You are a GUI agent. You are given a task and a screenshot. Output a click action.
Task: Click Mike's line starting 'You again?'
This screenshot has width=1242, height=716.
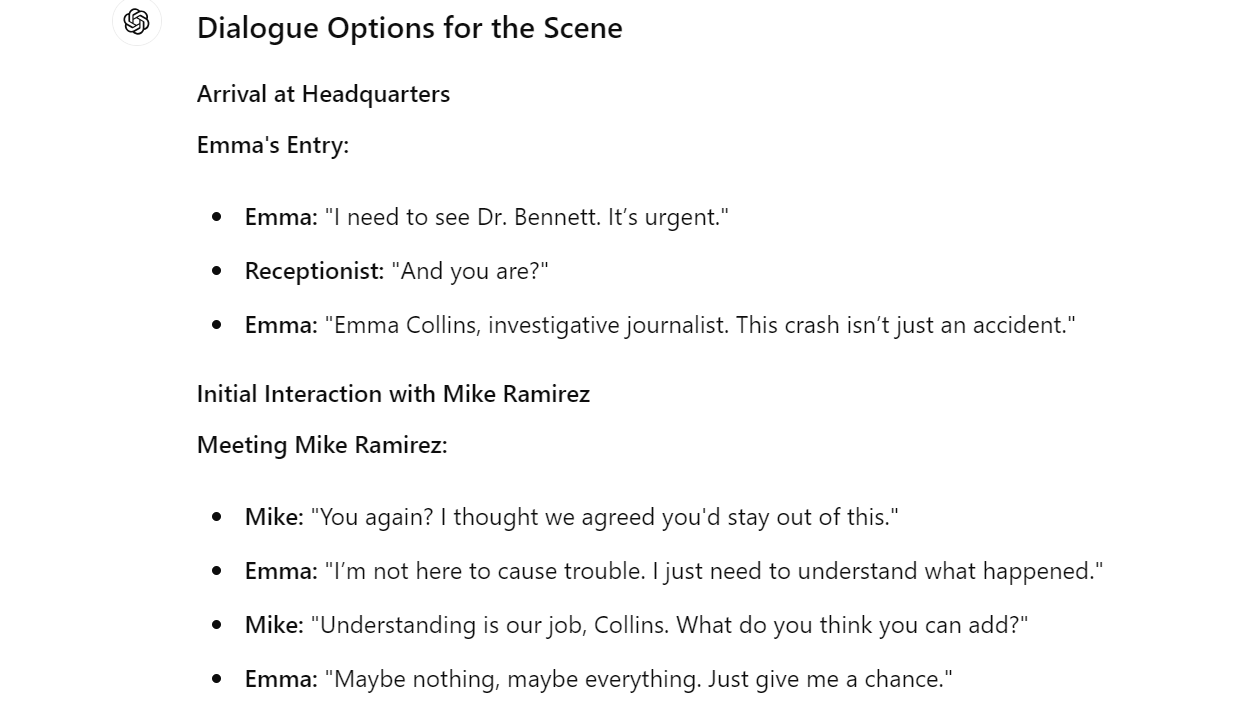(x=572, y=517)
